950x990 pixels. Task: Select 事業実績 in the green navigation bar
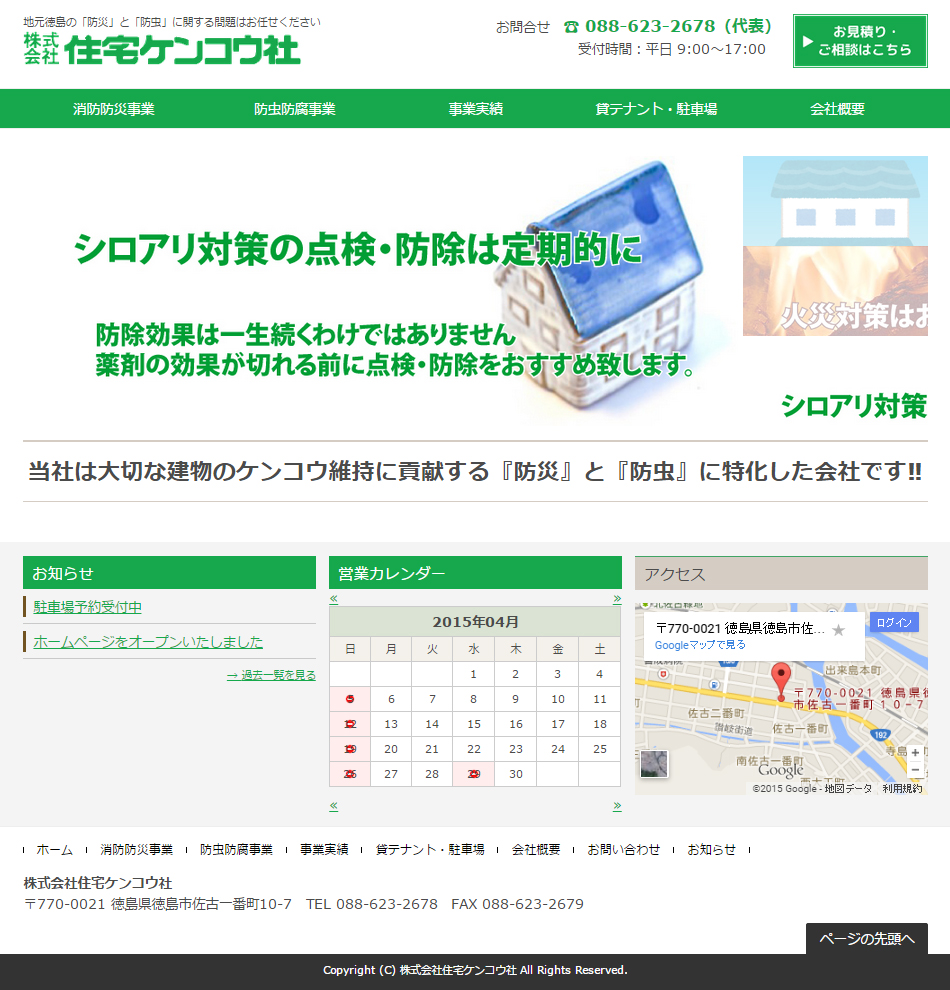[476, 109]
